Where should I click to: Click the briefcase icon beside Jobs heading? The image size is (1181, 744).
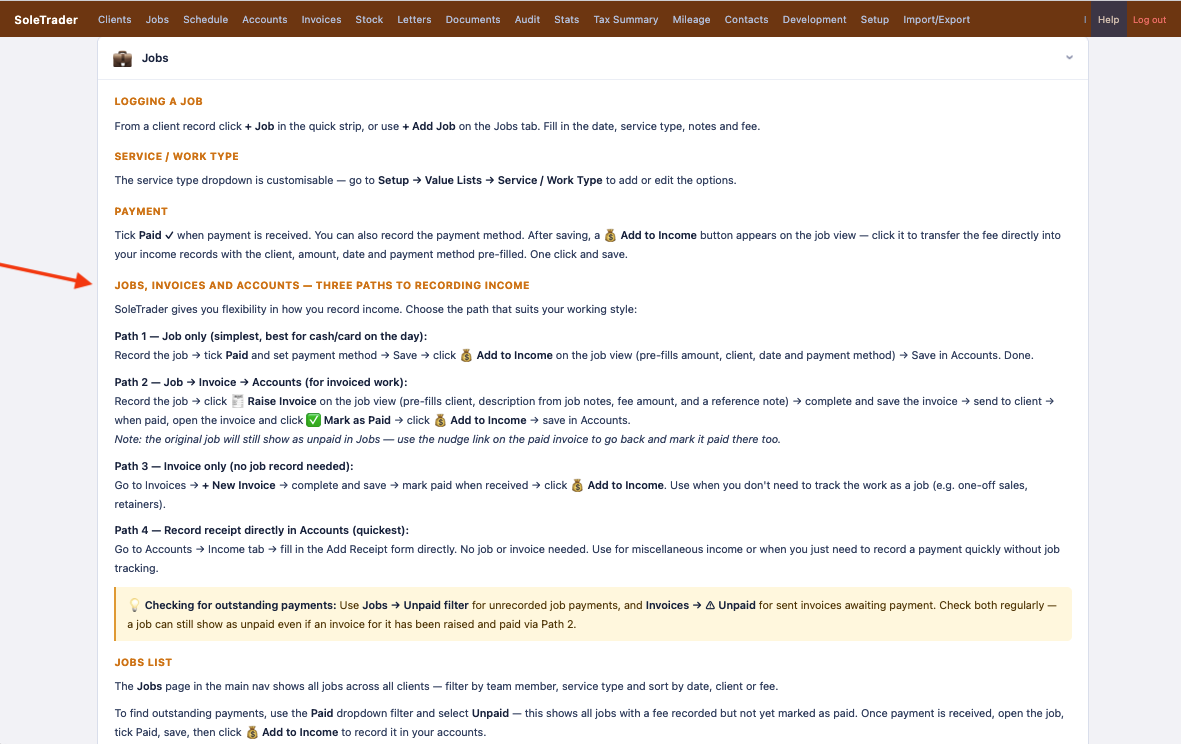coord(122,58)
